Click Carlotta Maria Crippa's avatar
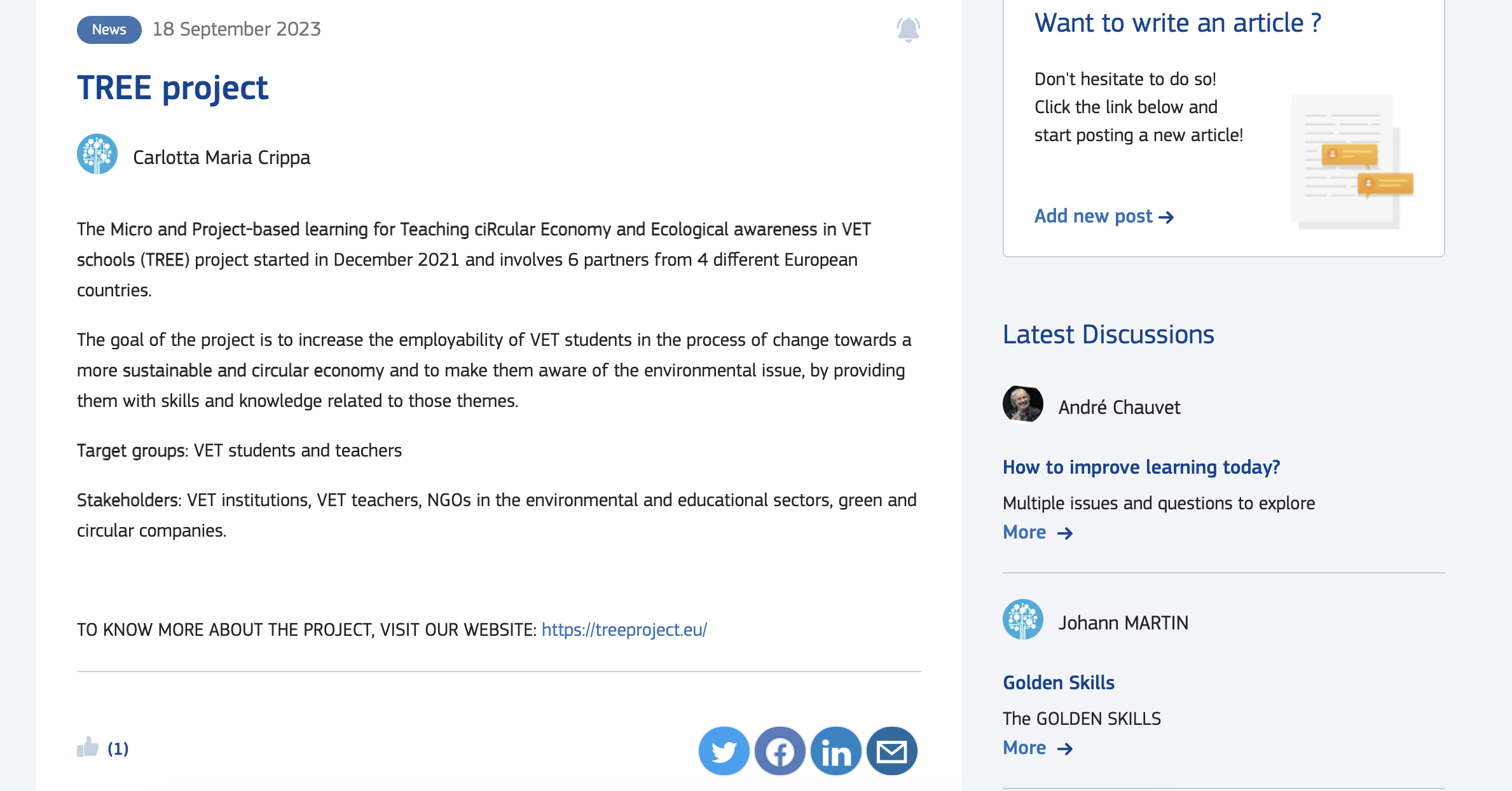 97,154
